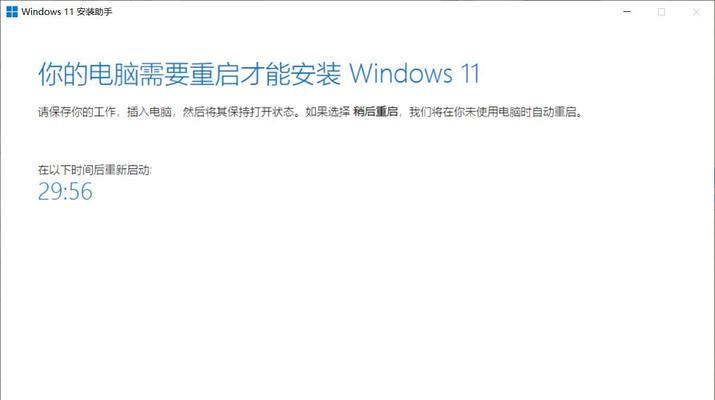
Task: Click the label 在以下时间后重新启动
Action: (94, 170)
